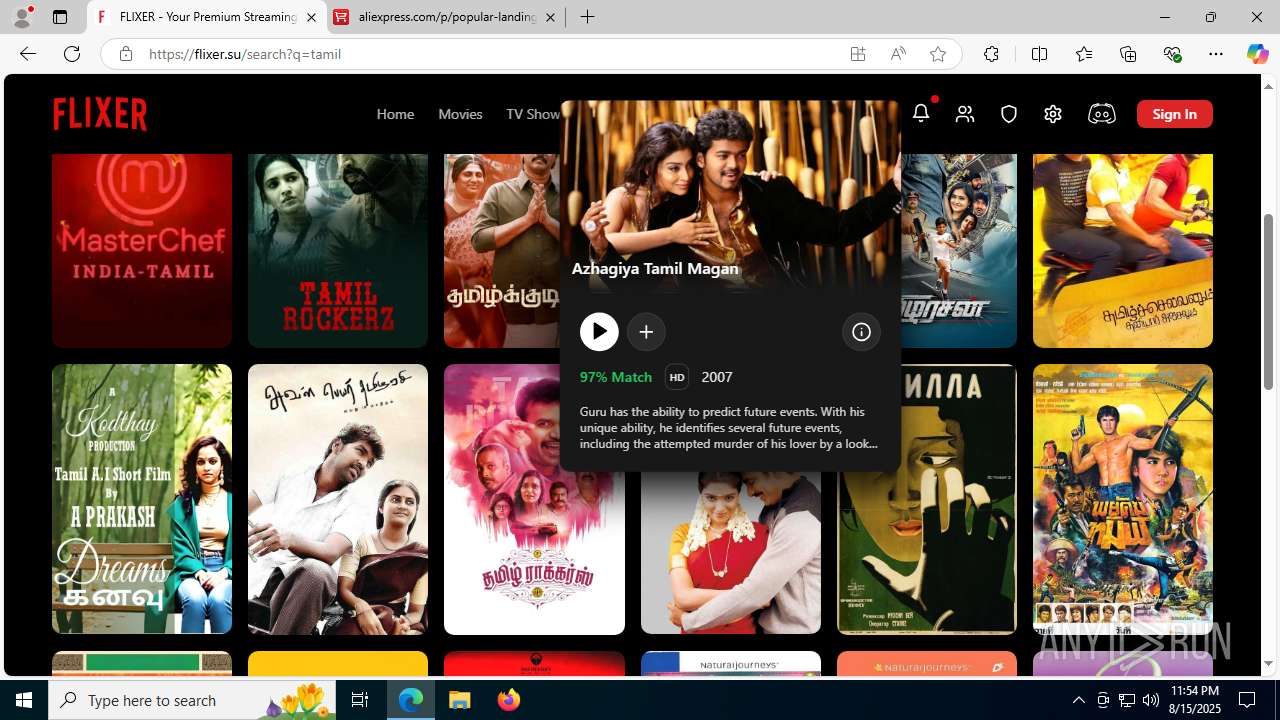1280x720 pixels.
Task: Click the shield icon in Flixer header
Action: tap(1009, 114)
